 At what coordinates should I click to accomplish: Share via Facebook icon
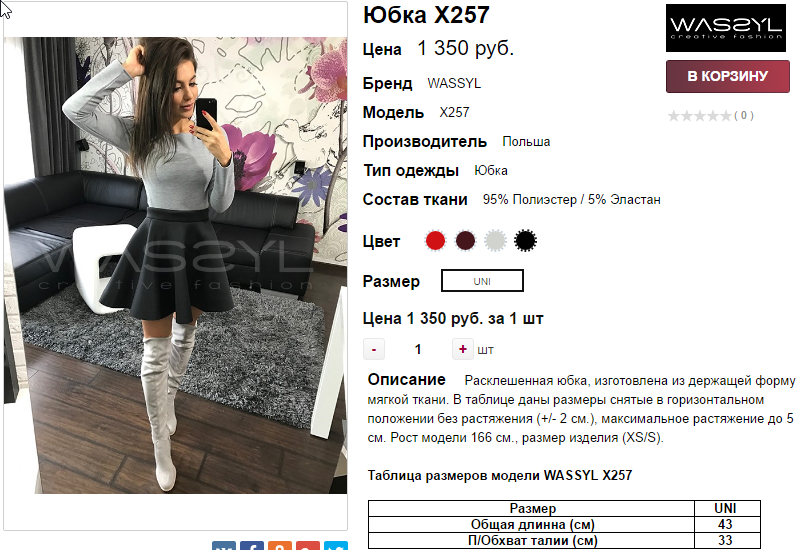coord(252,545)
